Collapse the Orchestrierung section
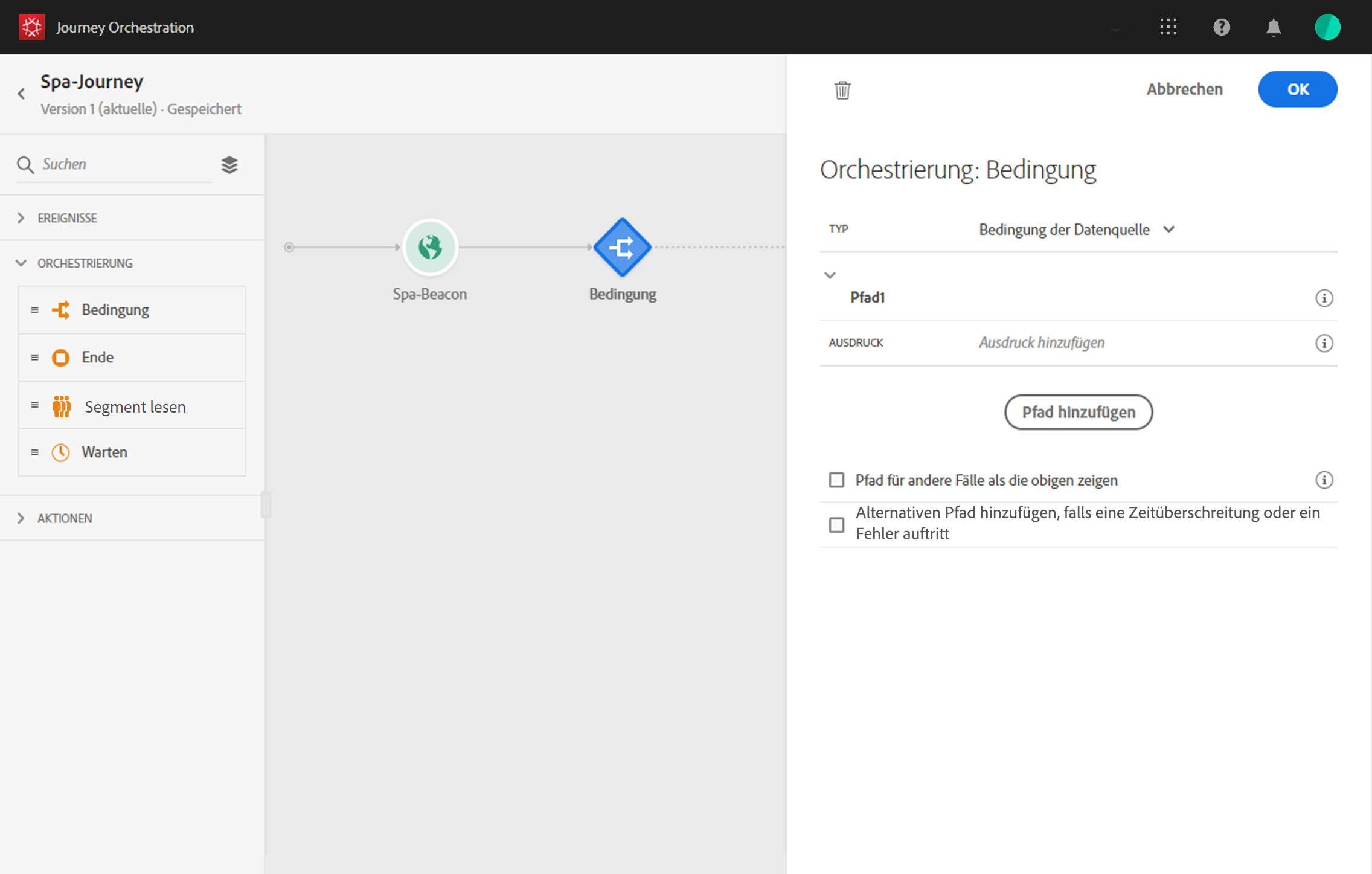 pos(22,263)
